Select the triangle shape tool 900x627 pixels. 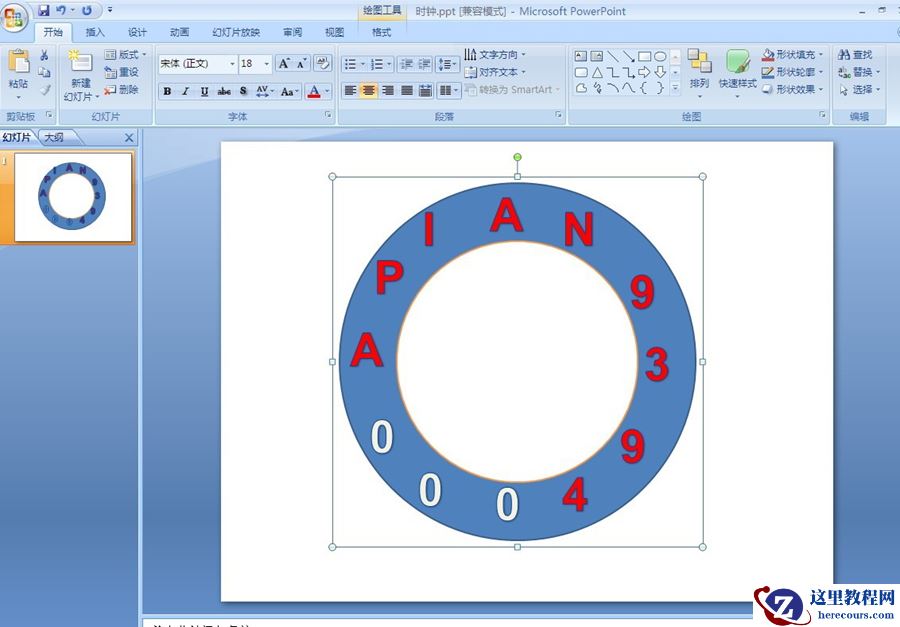(597, 72)
